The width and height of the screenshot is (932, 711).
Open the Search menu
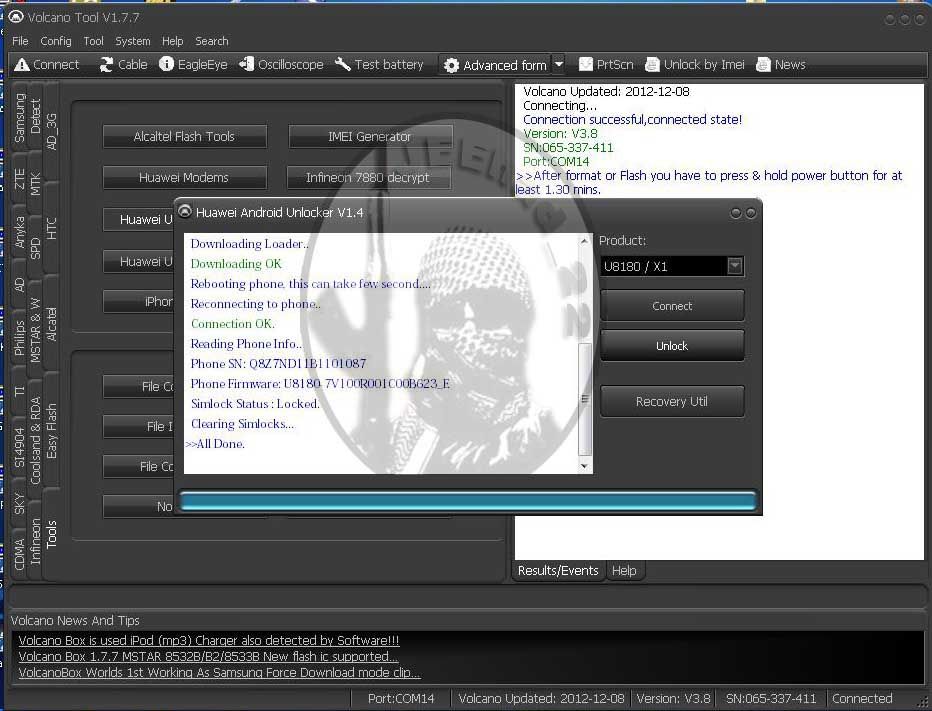(212, 41)
